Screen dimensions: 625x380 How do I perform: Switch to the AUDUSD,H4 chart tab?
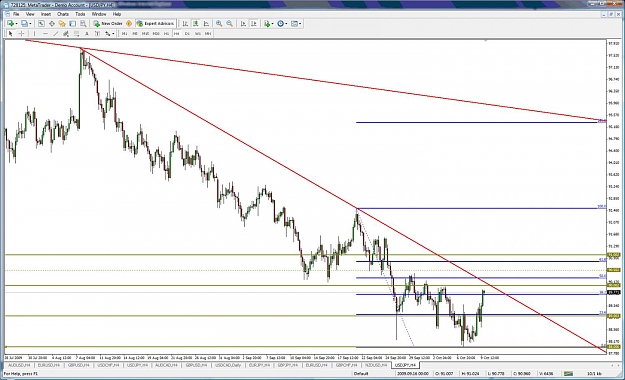[19, 365]
